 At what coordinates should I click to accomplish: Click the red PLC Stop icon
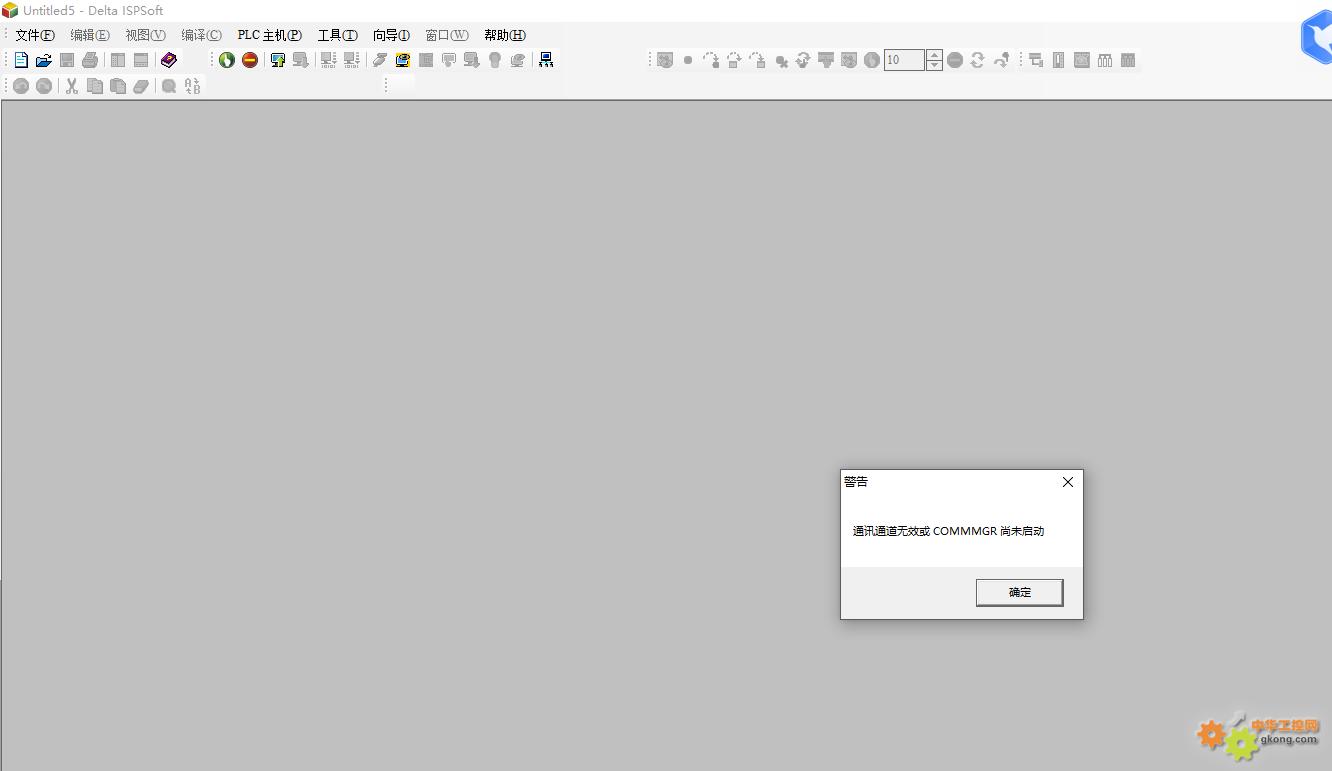[x=250, y=60]
